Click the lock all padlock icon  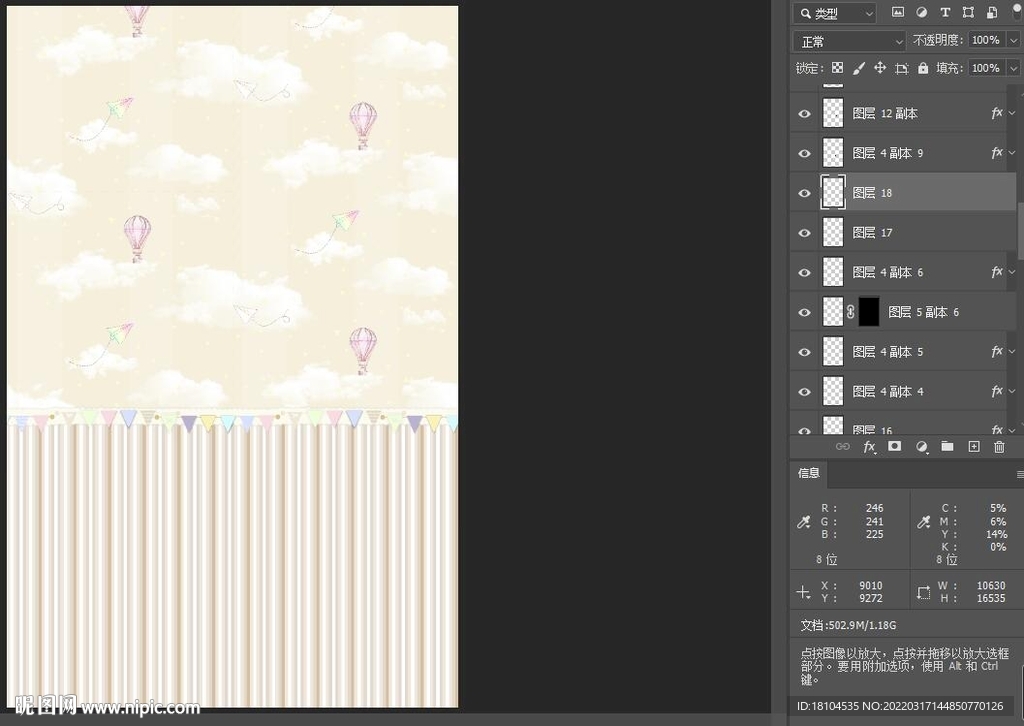coord(923,68)
